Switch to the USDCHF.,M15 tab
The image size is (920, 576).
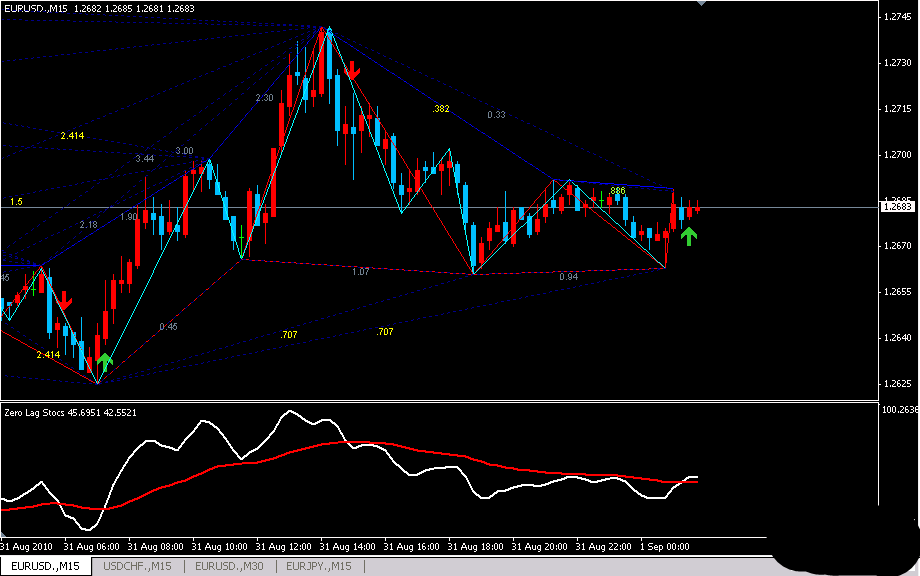[x=139, y=567]
